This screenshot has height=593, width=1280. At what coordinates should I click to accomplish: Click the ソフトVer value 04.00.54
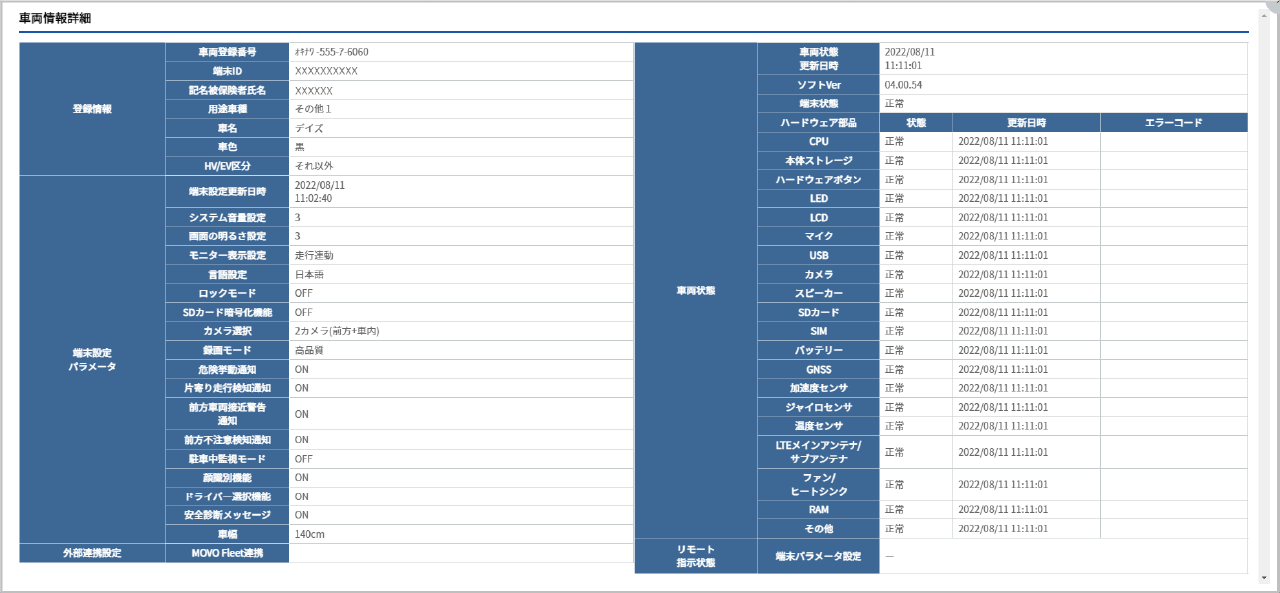903,85
